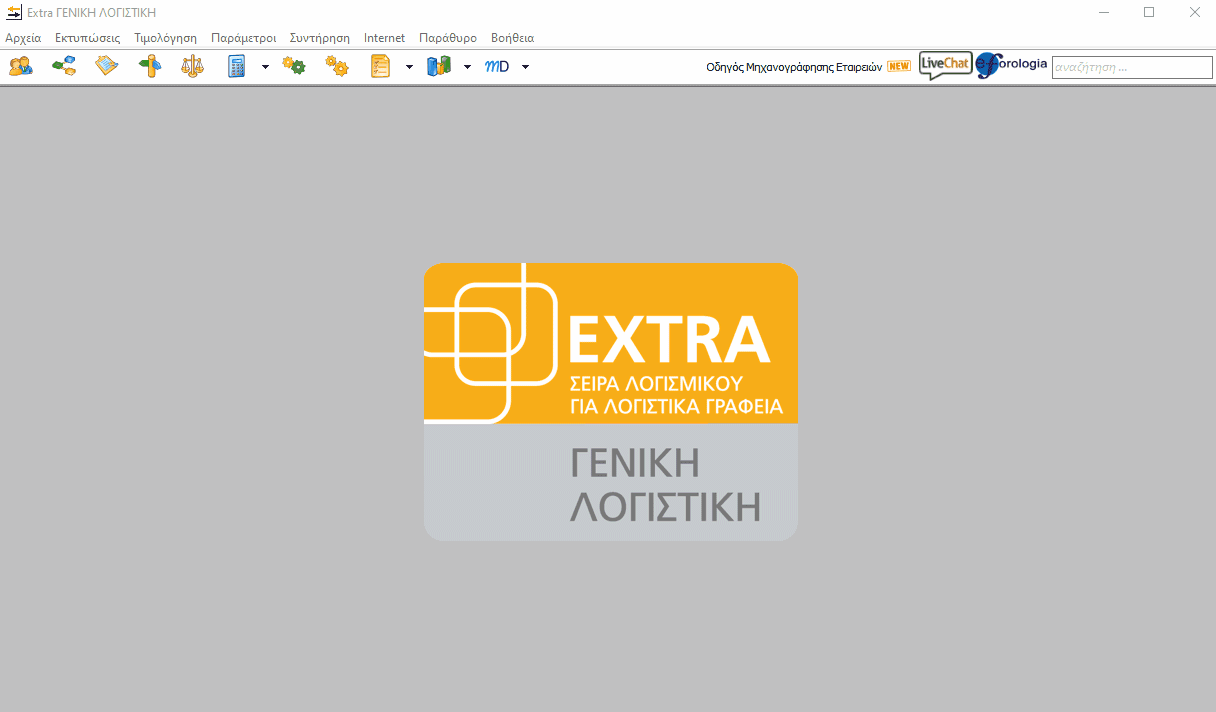Click the bar chart toolbar icon
1216x712 pixels.
coord(438,66)
